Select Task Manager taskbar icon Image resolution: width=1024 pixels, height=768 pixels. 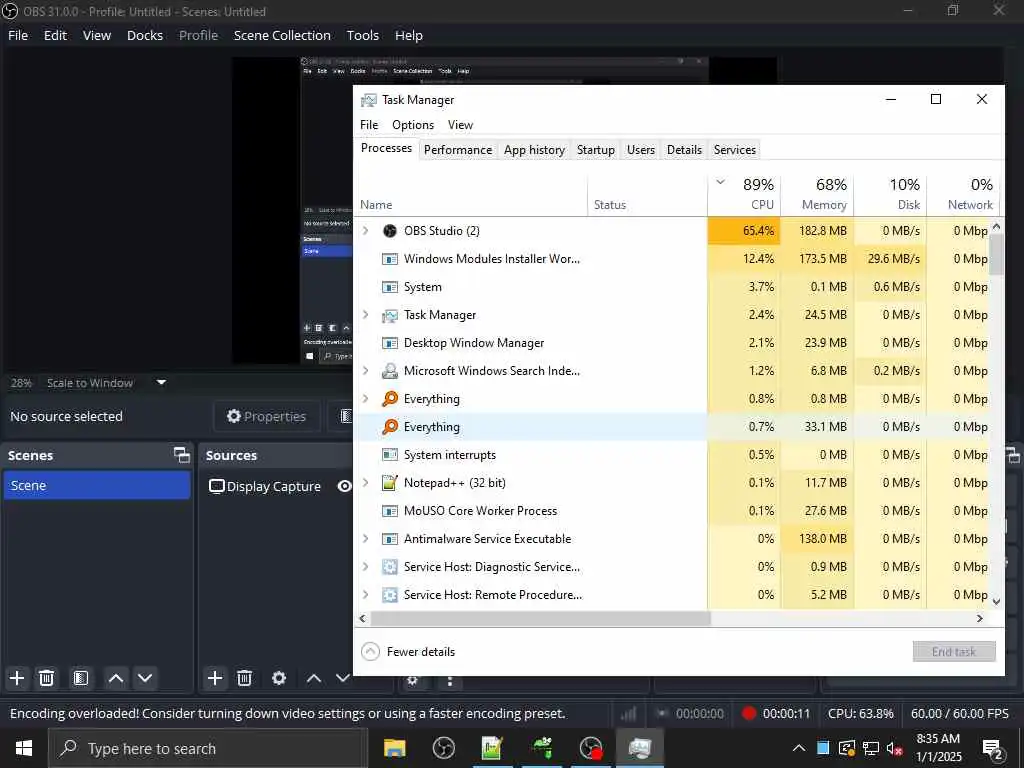point(640,748)
